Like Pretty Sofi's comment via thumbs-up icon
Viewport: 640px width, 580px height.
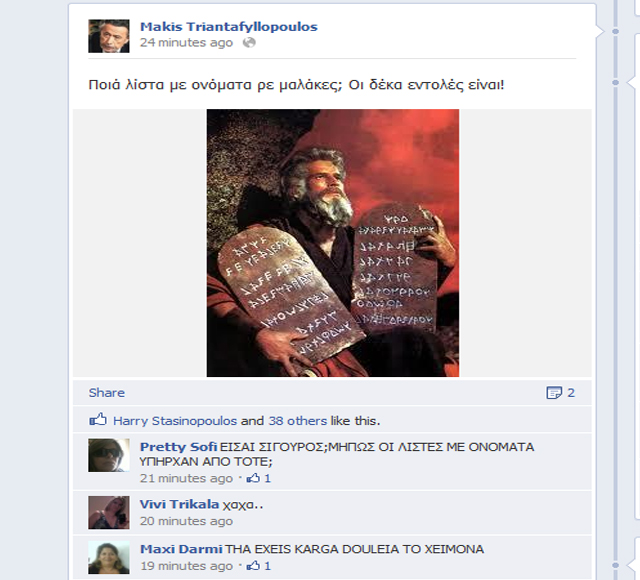tap(253, 478)
